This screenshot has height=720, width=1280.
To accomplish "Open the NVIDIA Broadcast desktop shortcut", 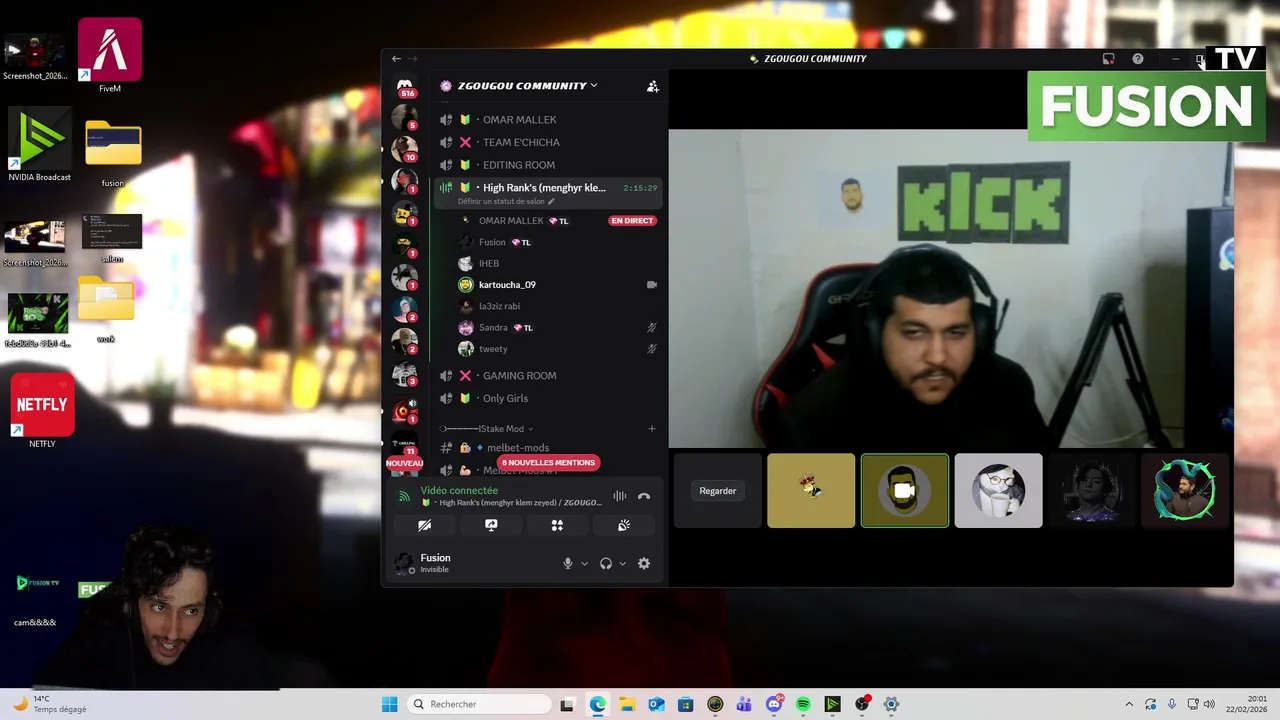I will click(x=40, y=145).
